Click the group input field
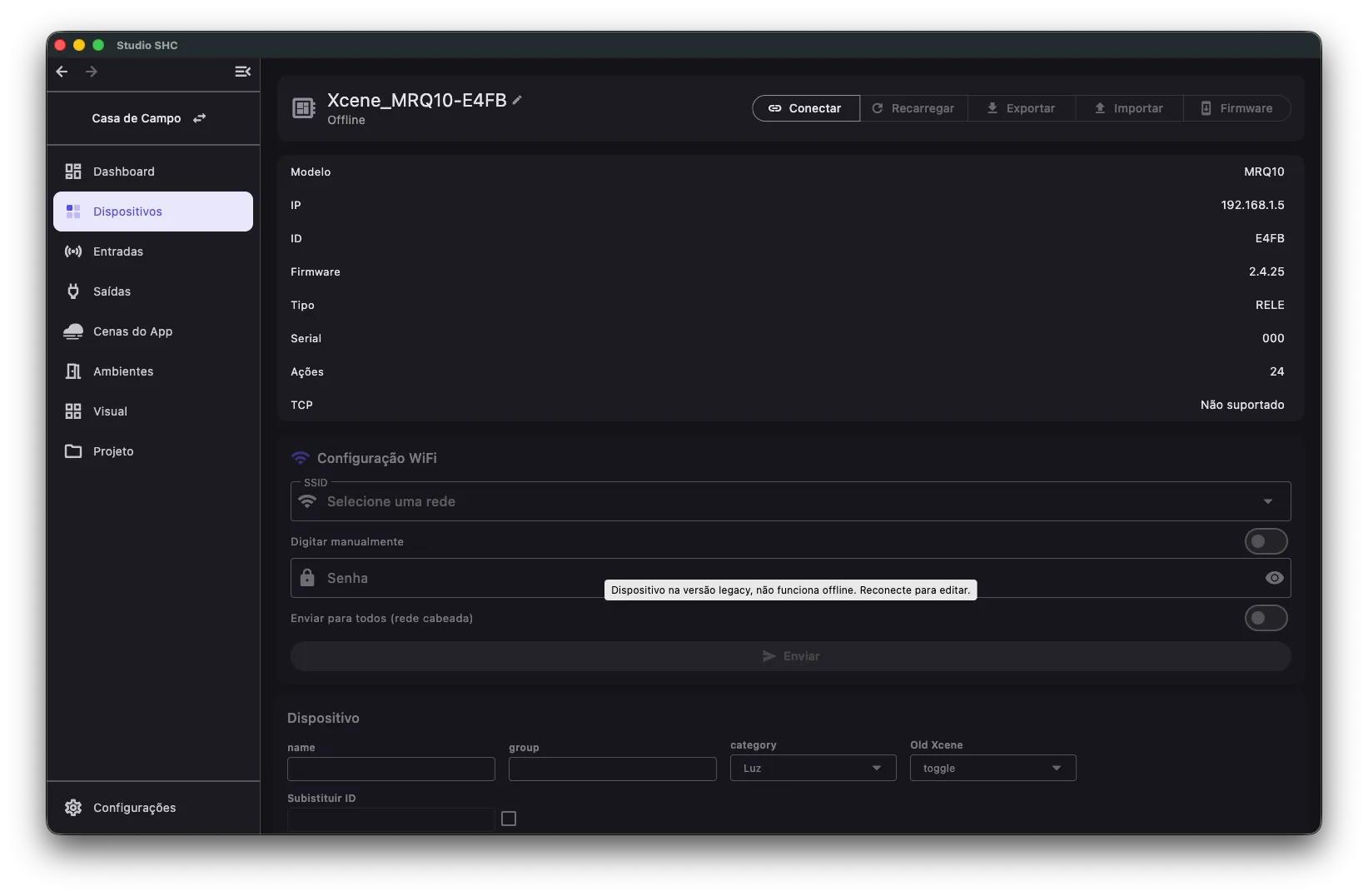1368x896 pixels. 613,769
